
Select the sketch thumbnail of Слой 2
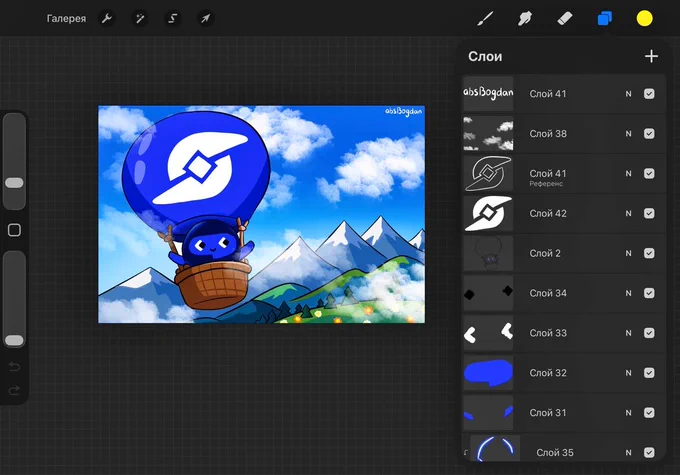click(488, 253)
